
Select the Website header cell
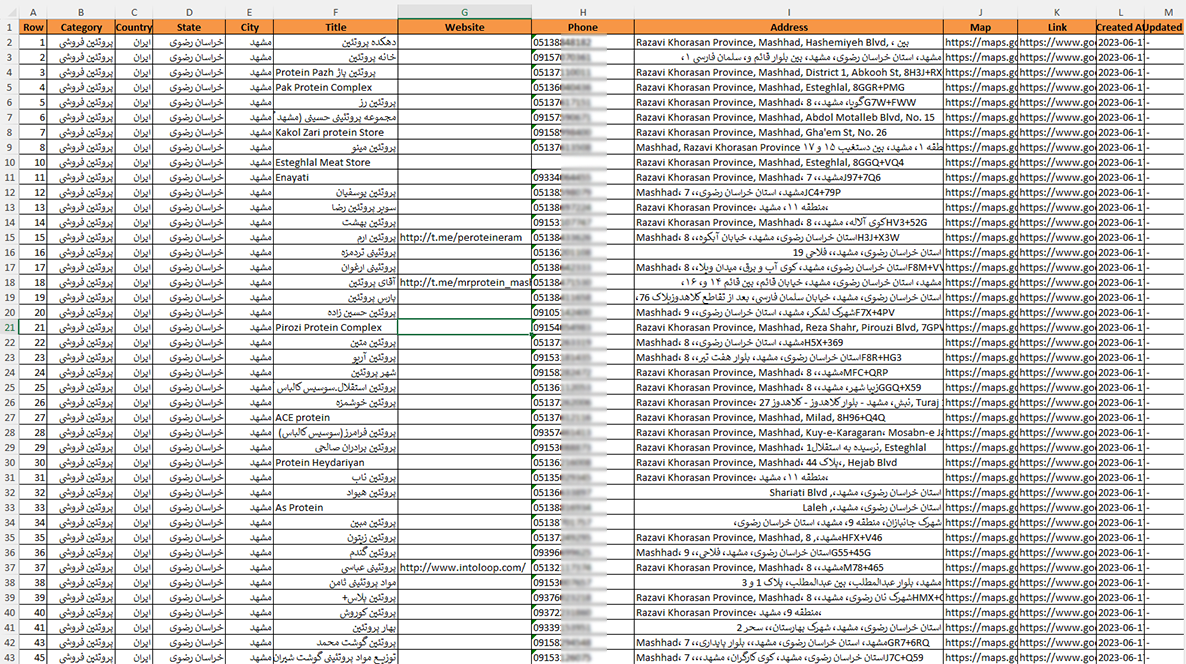click(464, 27)
